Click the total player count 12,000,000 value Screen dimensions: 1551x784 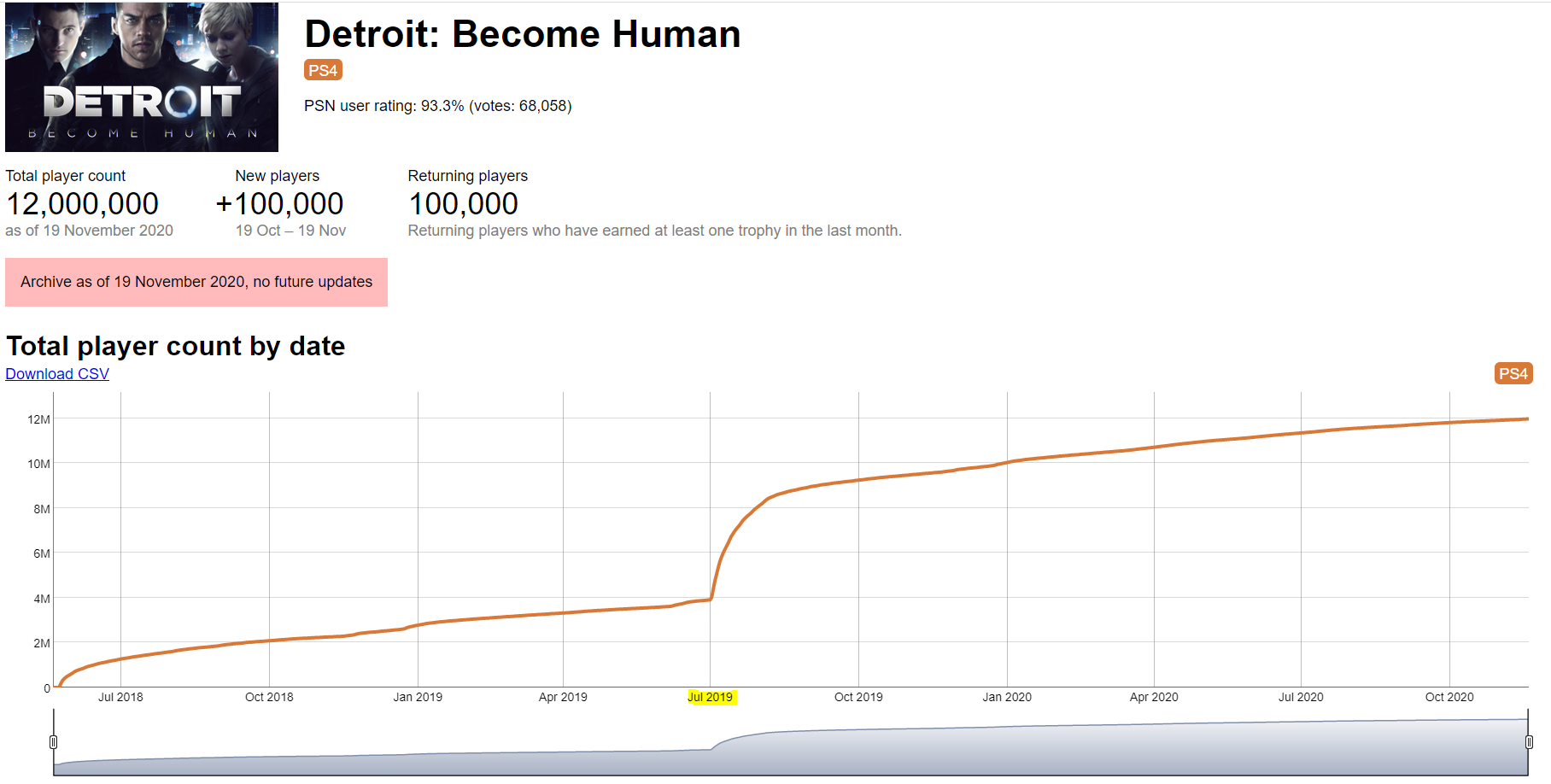(x=82, y=204)
